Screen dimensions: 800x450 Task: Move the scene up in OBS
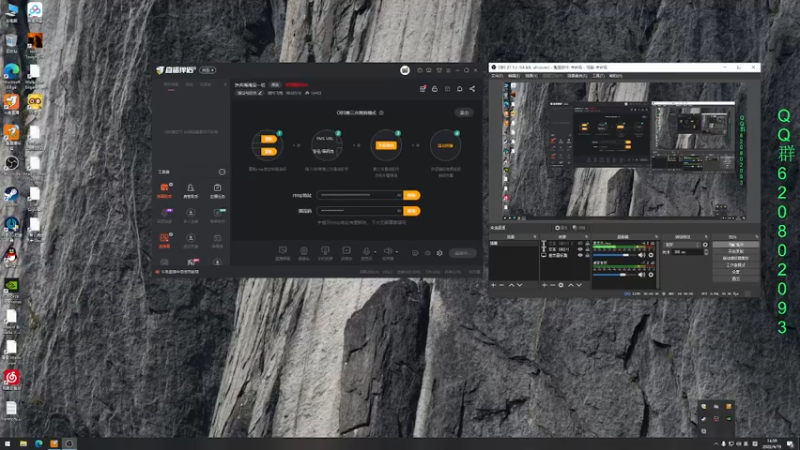511,285
